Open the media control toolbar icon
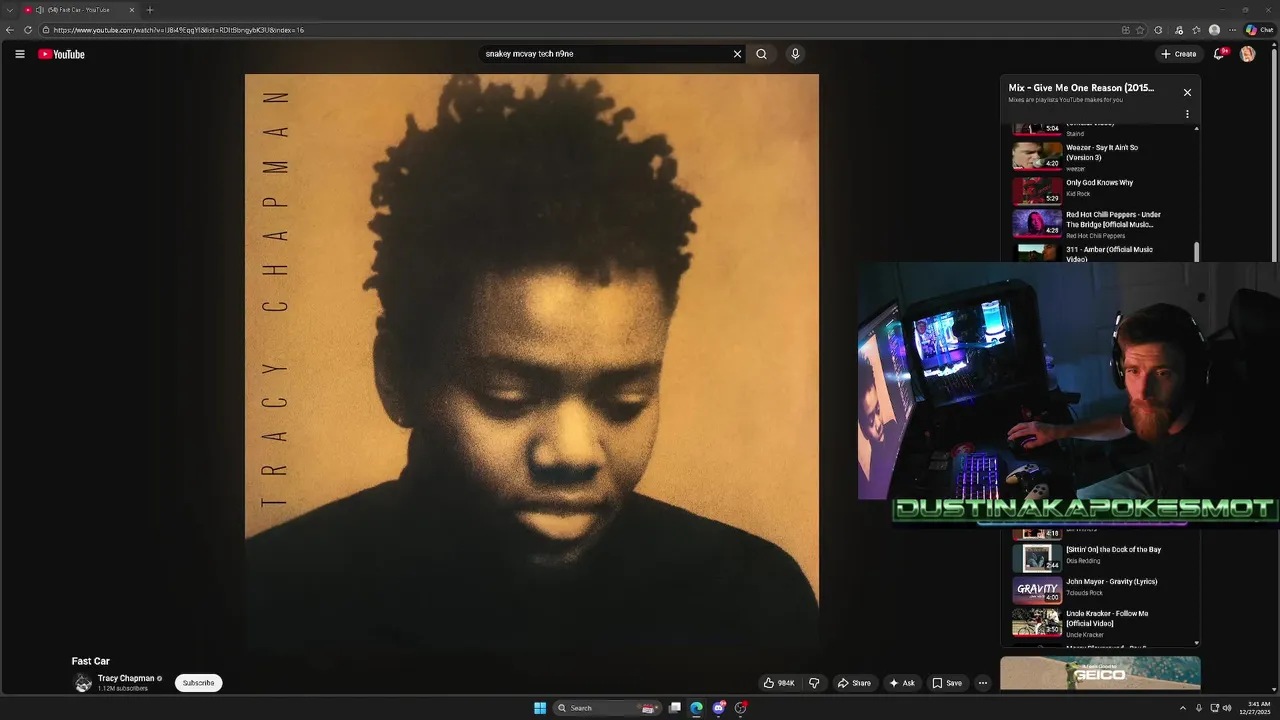This screenshot has height=720, width=1280. 1178,30
